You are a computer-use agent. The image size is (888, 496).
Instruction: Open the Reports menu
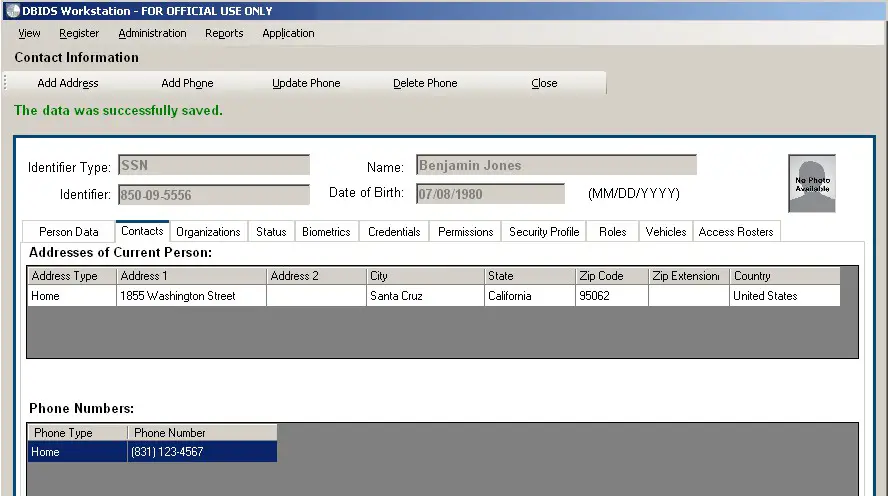click(x=224, y=33)
